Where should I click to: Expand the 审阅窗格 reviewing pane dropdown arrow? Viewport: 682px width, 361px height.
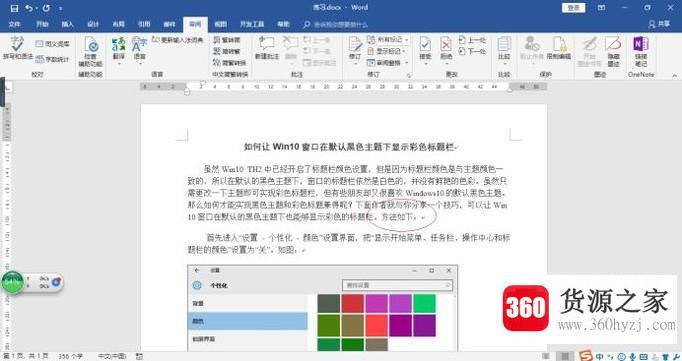pyautogui.click(x=407, y=63)
